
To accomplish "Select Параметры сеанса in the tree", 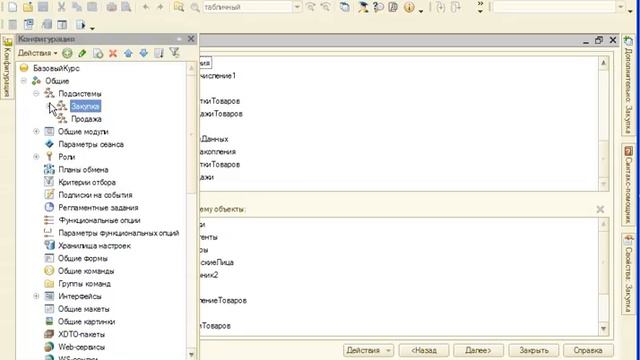I will coord(91,144).
